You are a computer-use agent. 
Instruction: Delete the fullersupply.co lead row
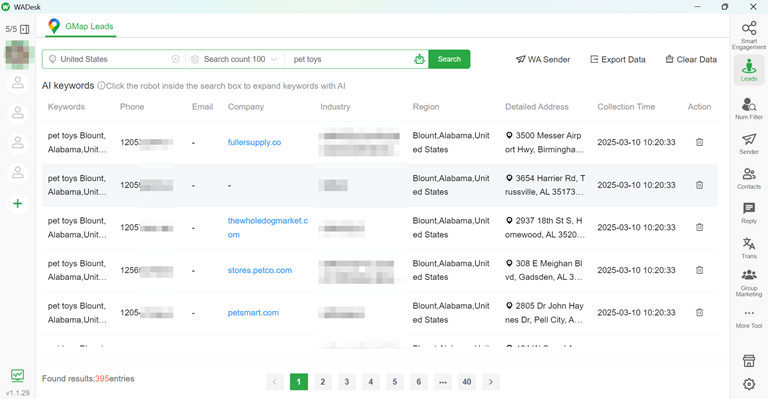pyautogui.click(x=699, y=142)
